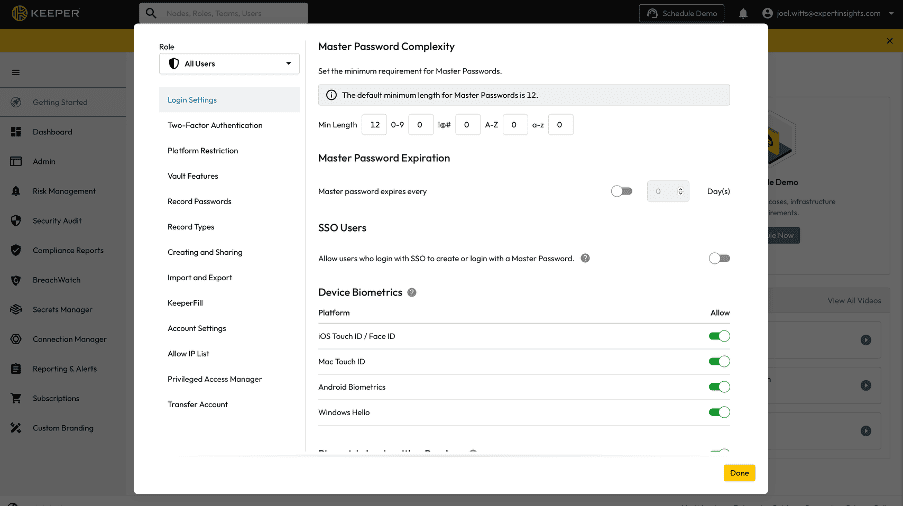This screenshot has width=904, height=506.
Task: Disable Mac Touch ID toggle
Action: pos(720,361)
